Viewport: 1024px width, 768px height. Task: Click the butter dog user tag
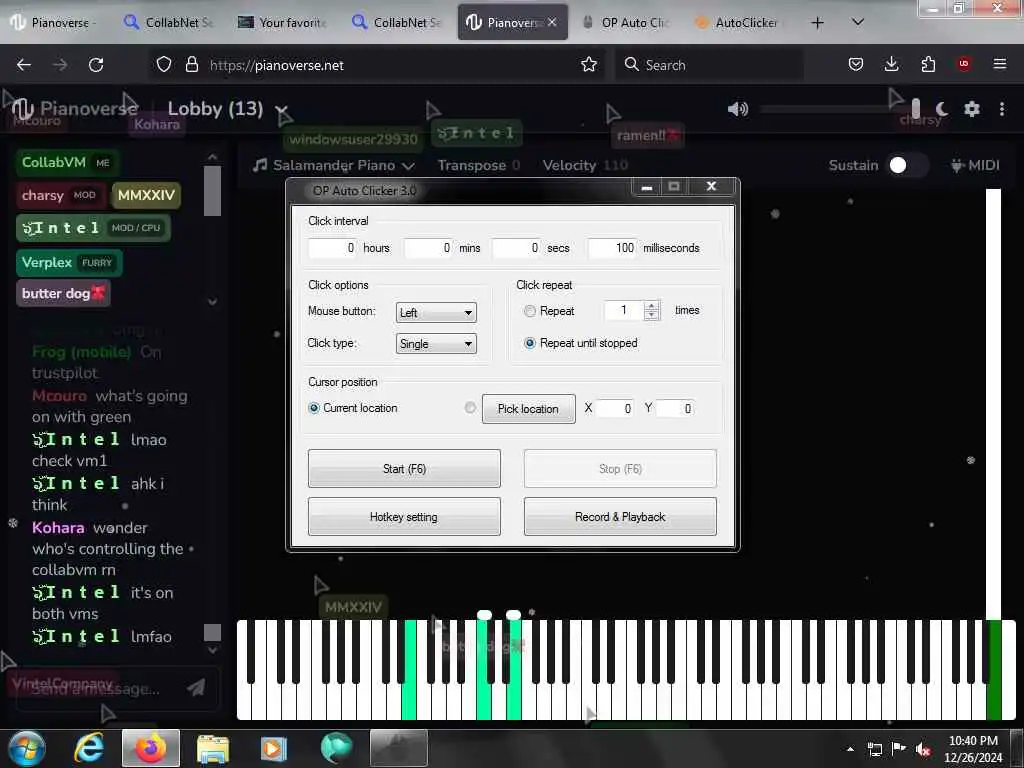pyautogui.click(x=63, y=293)
